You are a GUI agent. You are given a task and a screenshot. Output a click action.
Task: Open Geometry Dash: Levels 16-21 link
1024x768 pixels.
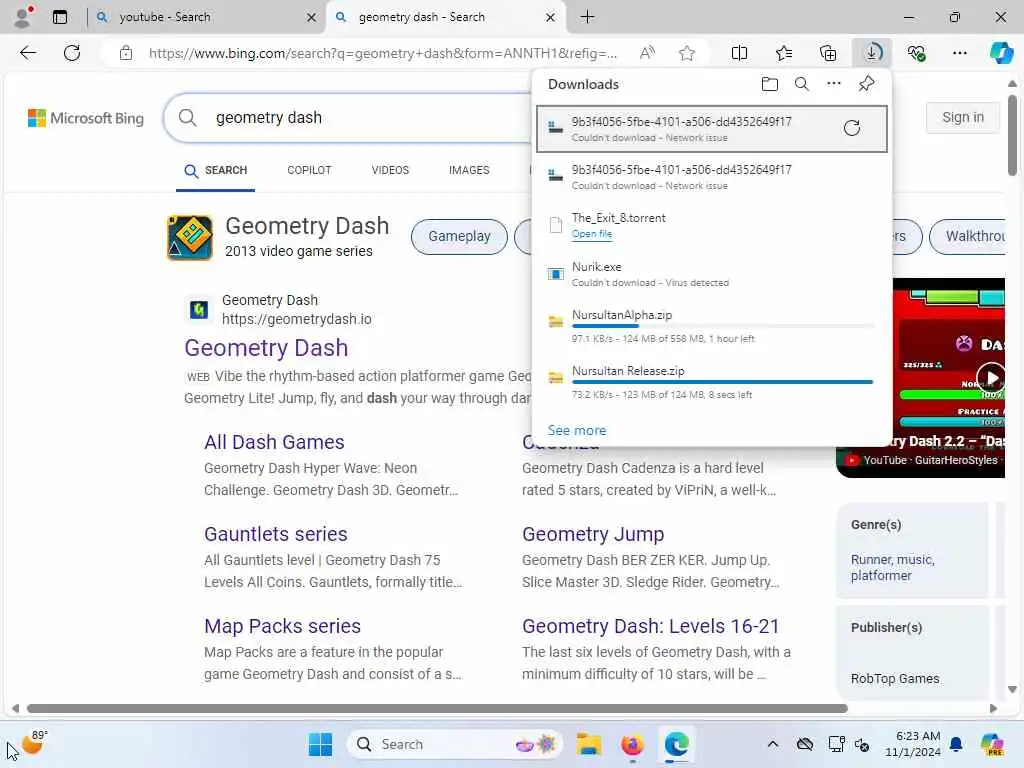(650, 626)
